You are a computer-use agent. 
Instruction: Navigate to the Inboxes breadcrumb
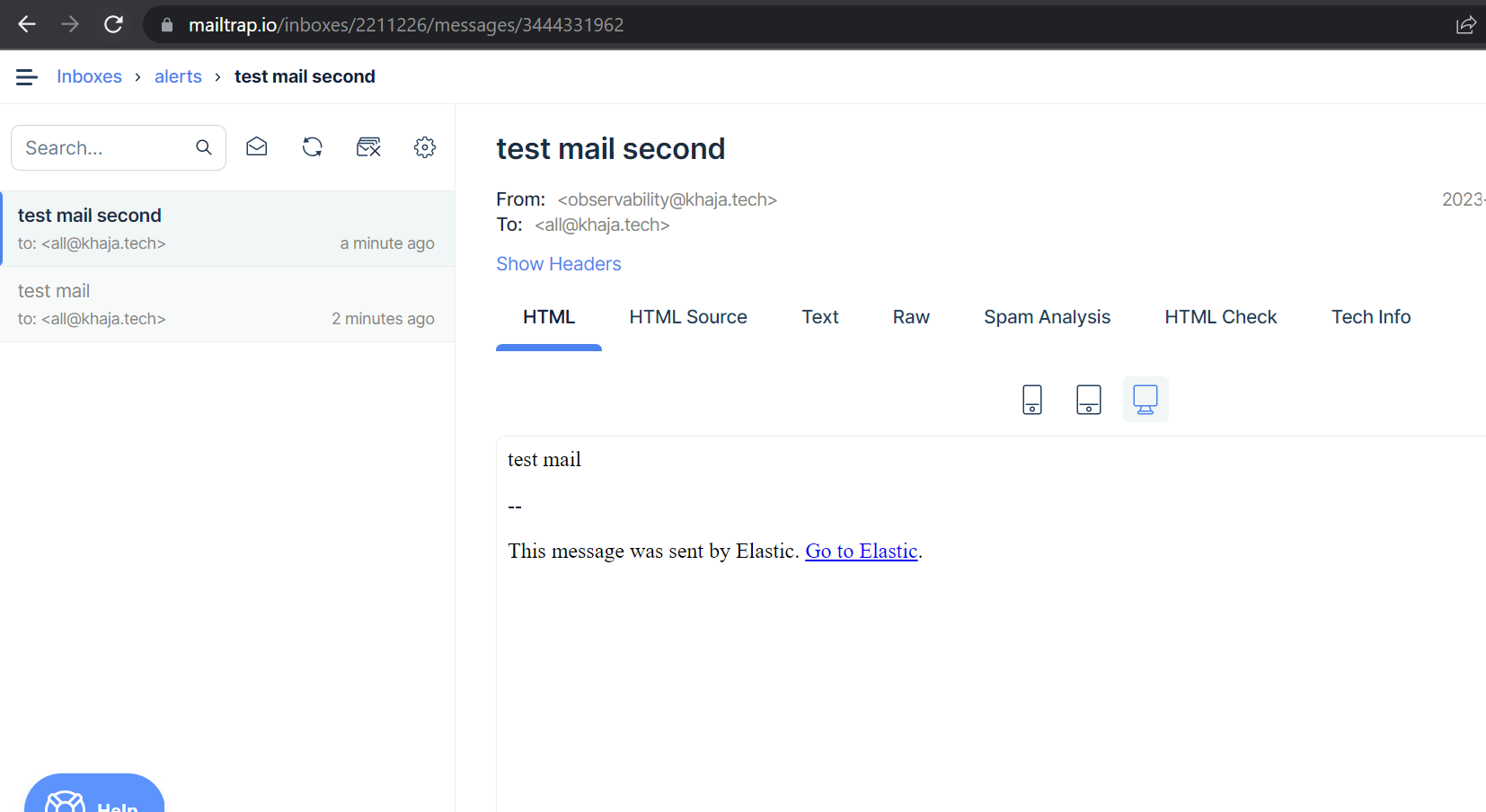tap(89, 77)
